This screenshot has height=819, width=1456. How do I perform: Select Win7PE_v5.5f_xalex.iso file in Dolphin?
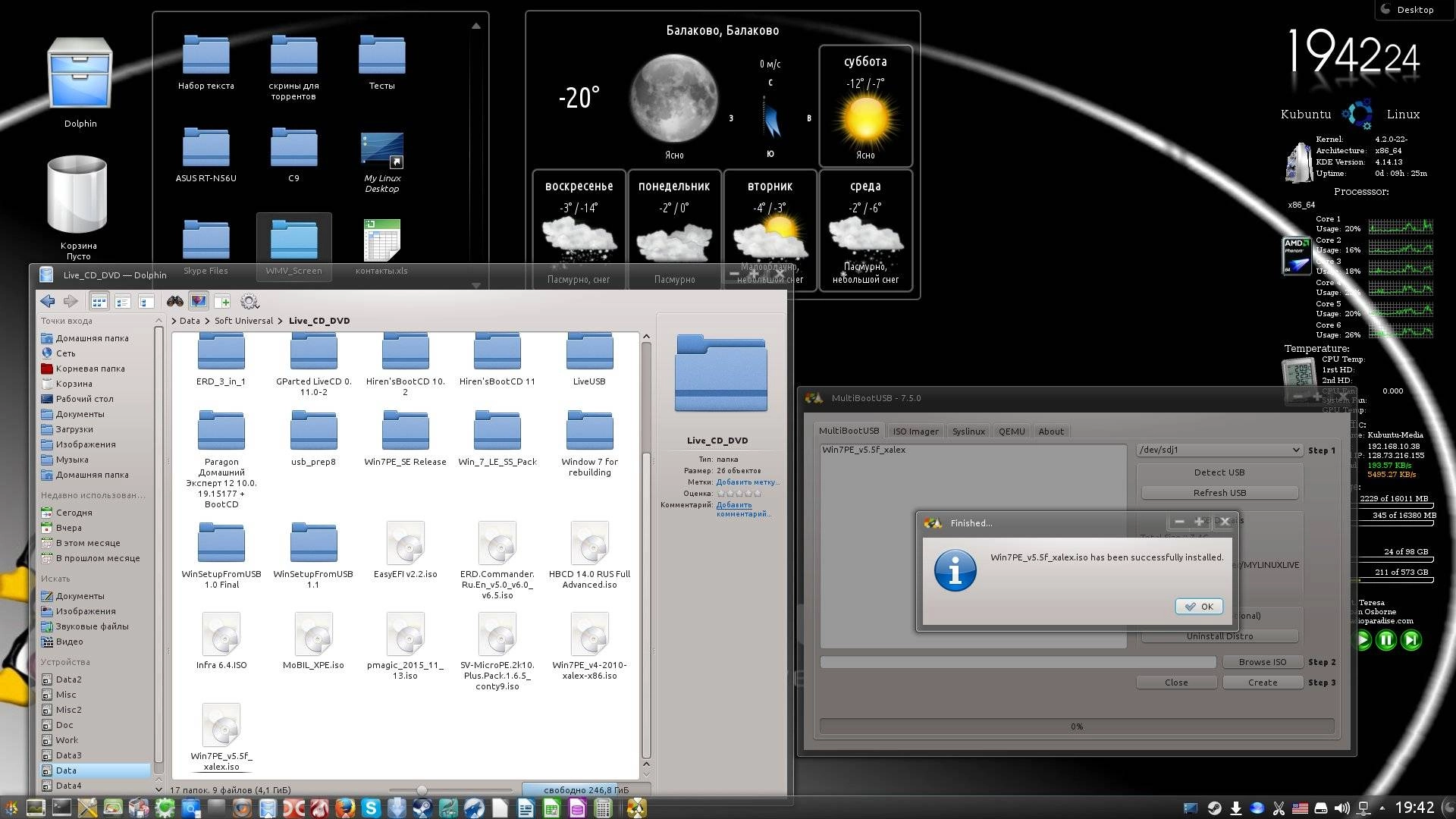click(221, 736)
